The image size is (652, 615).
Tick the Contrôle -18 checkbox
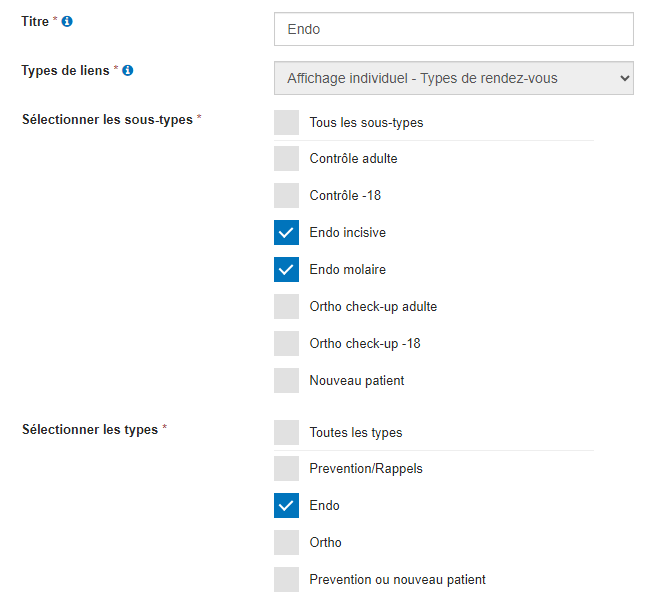point(286,196)
